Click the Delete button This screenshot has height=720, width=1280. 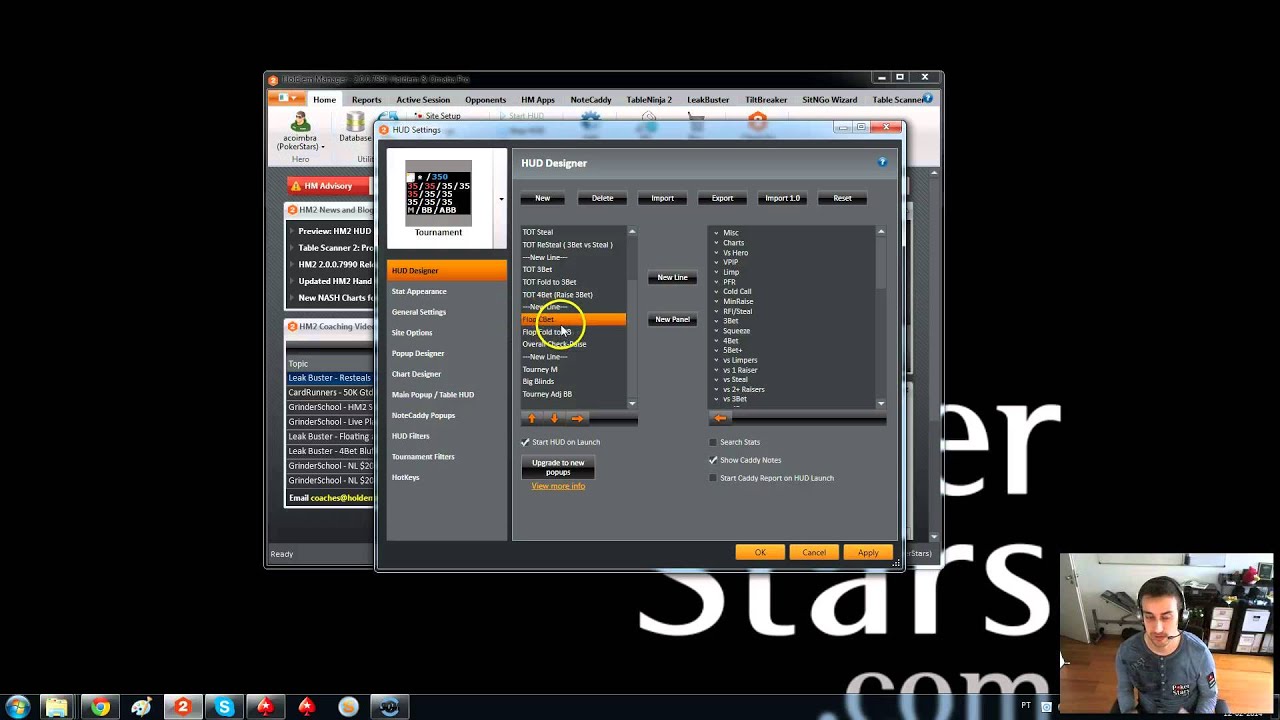point(602,198)
